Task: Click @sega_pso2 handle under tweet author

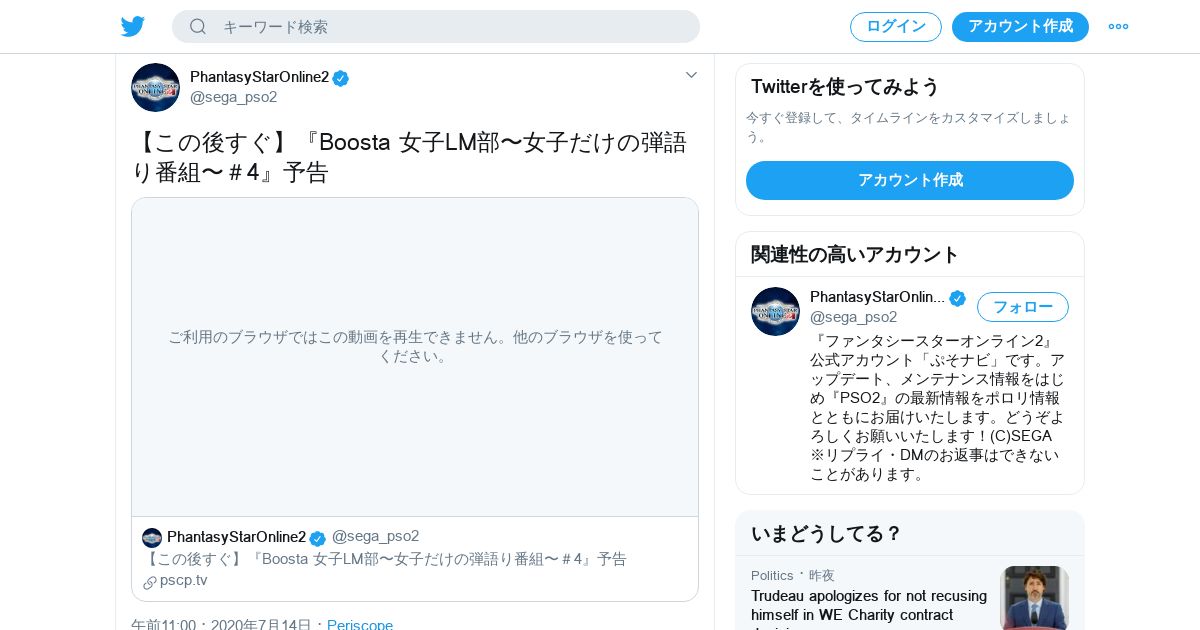Action: [x=233, y=97]
